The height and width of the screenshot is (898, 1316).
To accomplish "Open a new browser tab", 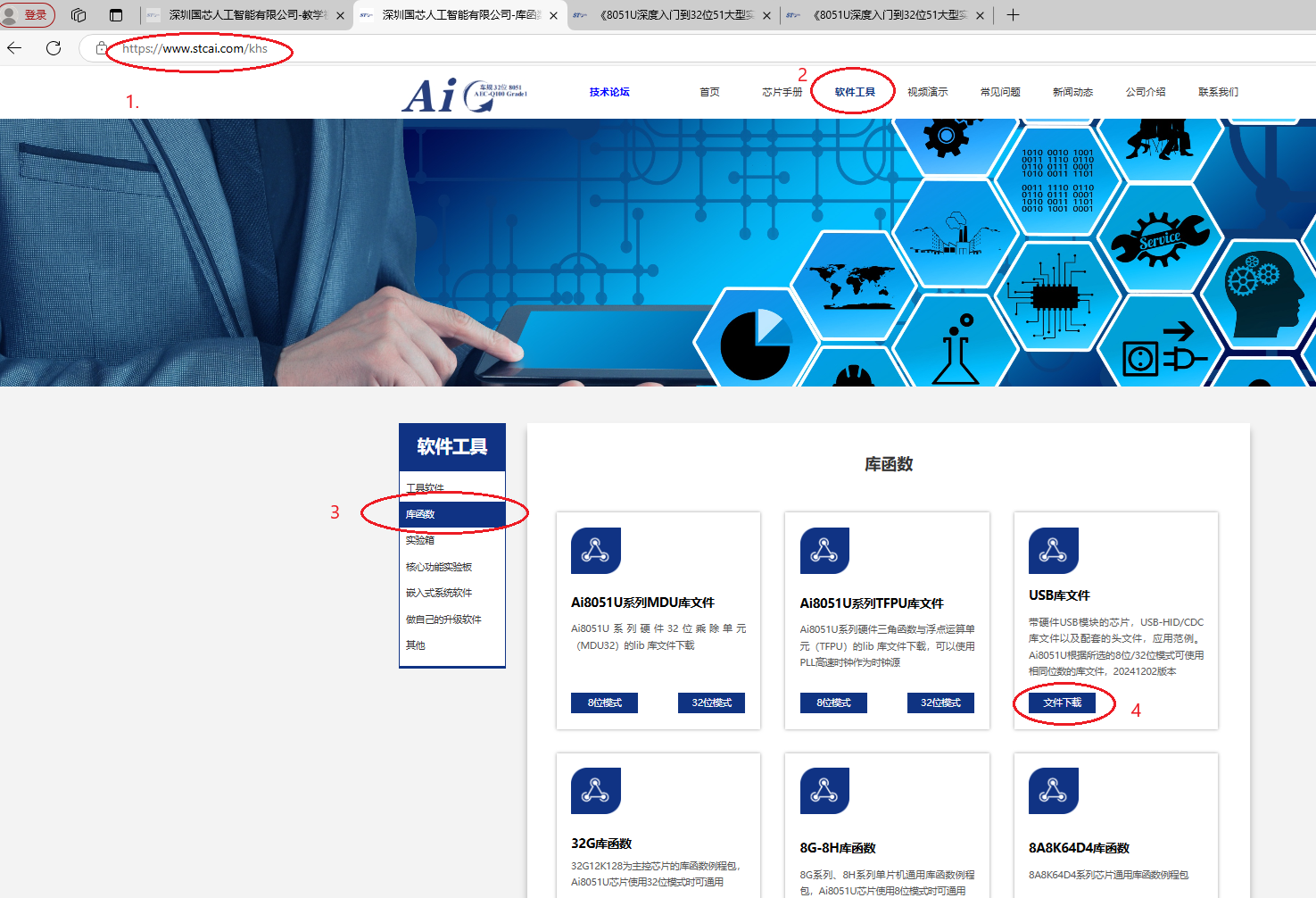I will [1013, 15].
